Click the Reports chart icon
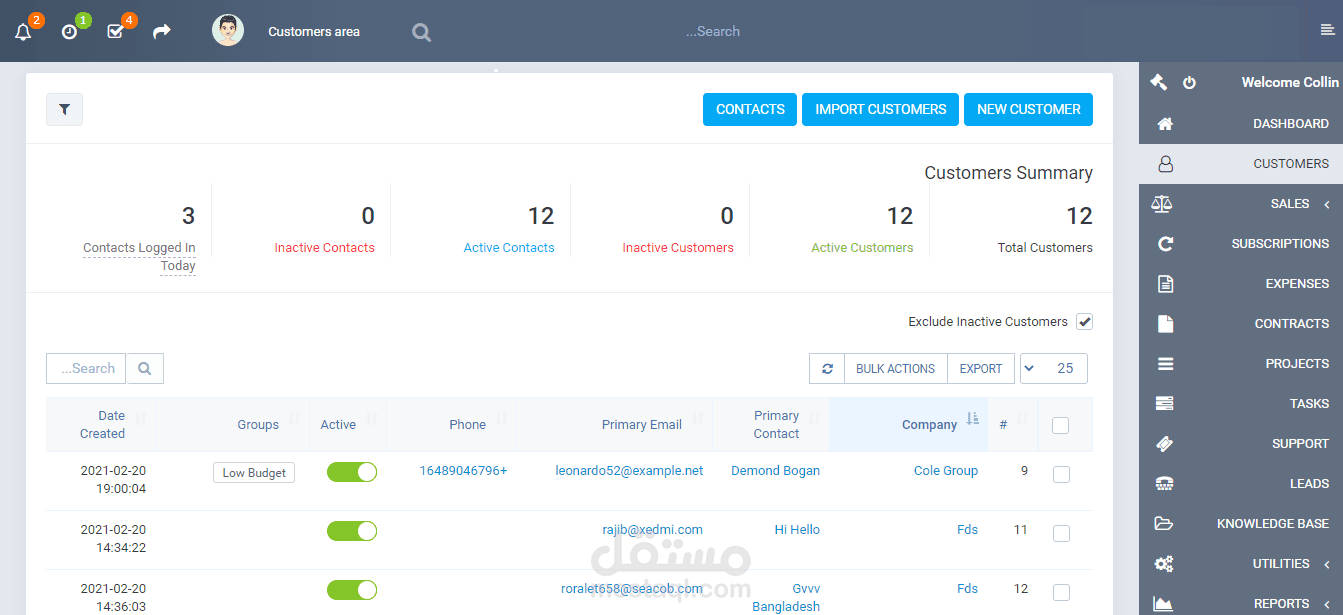The height and width of the screenshot is (615, 1343). click(x=1162, y=604)
